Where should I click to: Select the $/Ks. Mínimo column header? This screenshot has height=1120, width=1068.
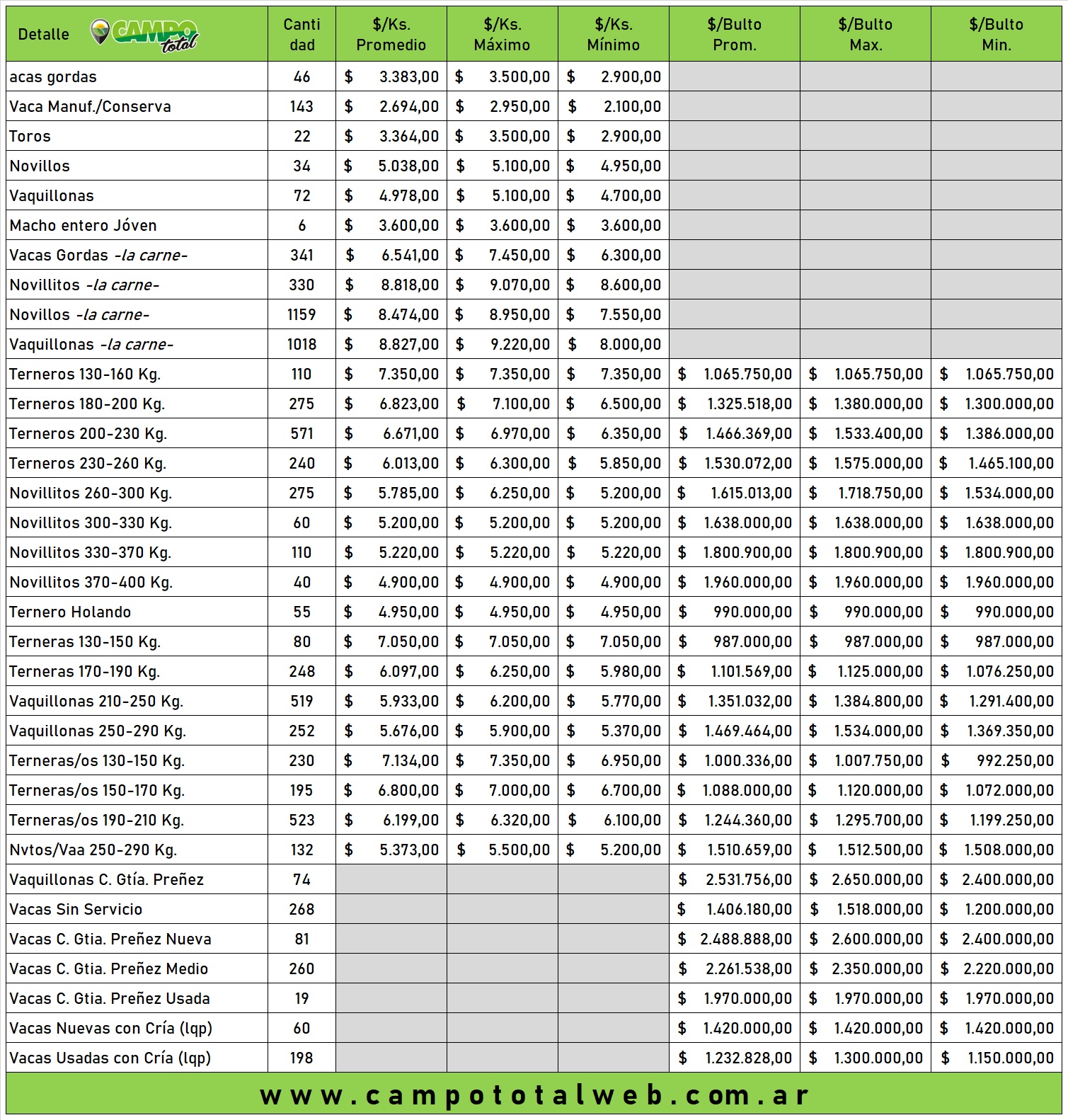pos(613,35)
